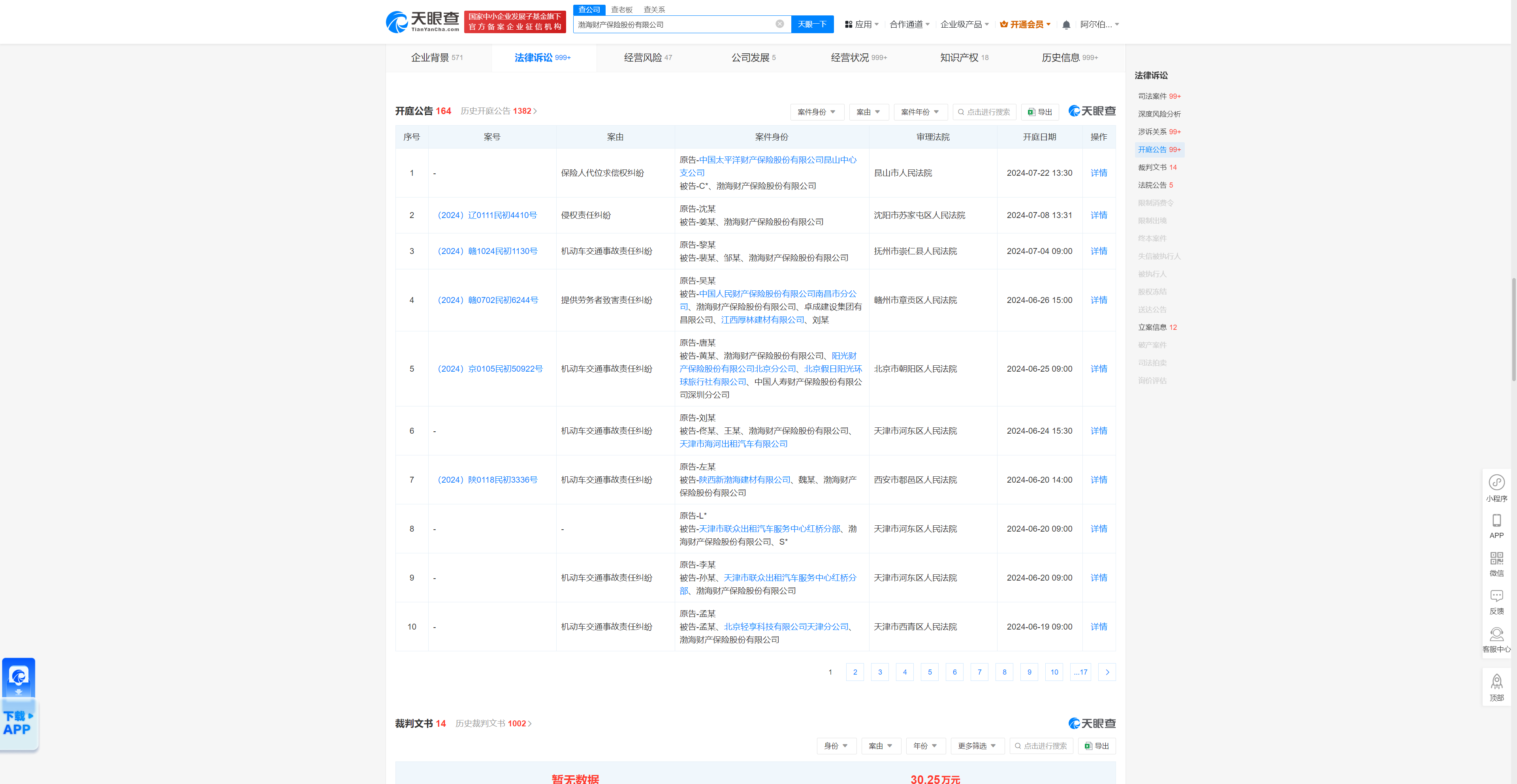Open the 更多筛选 filter dropdown
This screenshot has width=1517, height=784.
[x=978, y=746]
